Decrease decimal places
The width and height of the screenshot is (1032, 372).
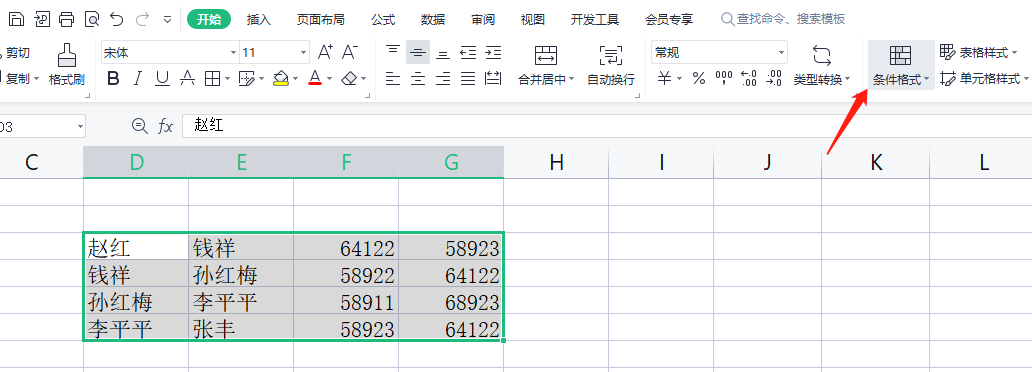pyautogui.click(x=774, y=79)
